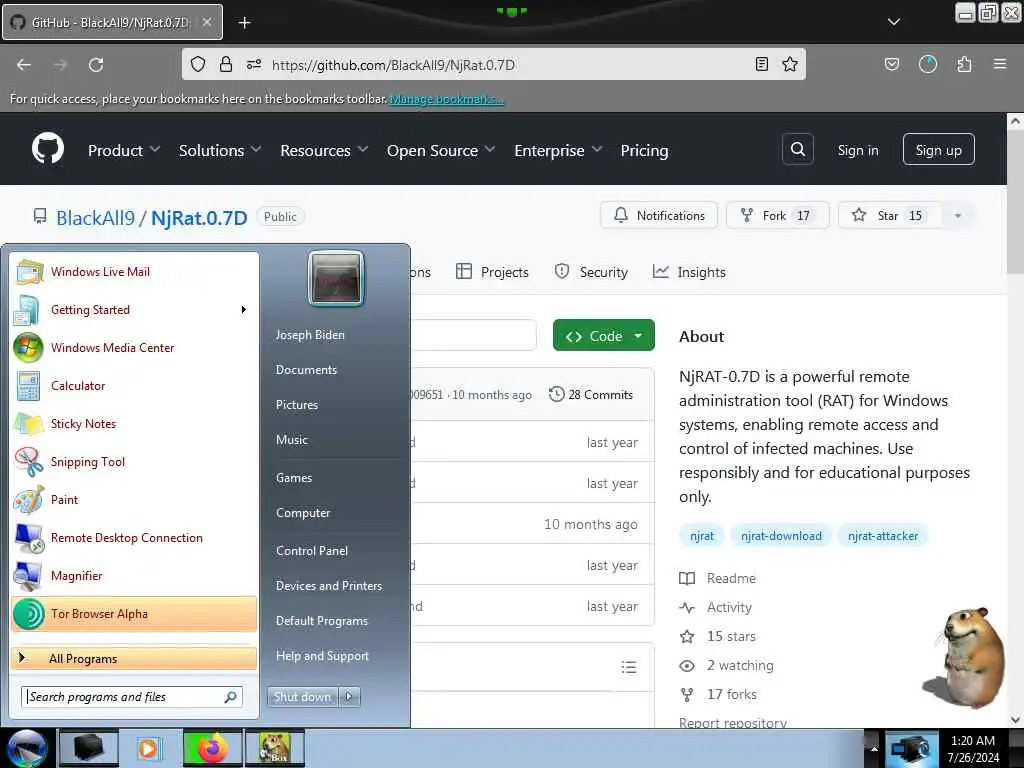Open the GitHub search magnifier button
This screenshot has height=768, width=1024.
(x=797, y=150)
